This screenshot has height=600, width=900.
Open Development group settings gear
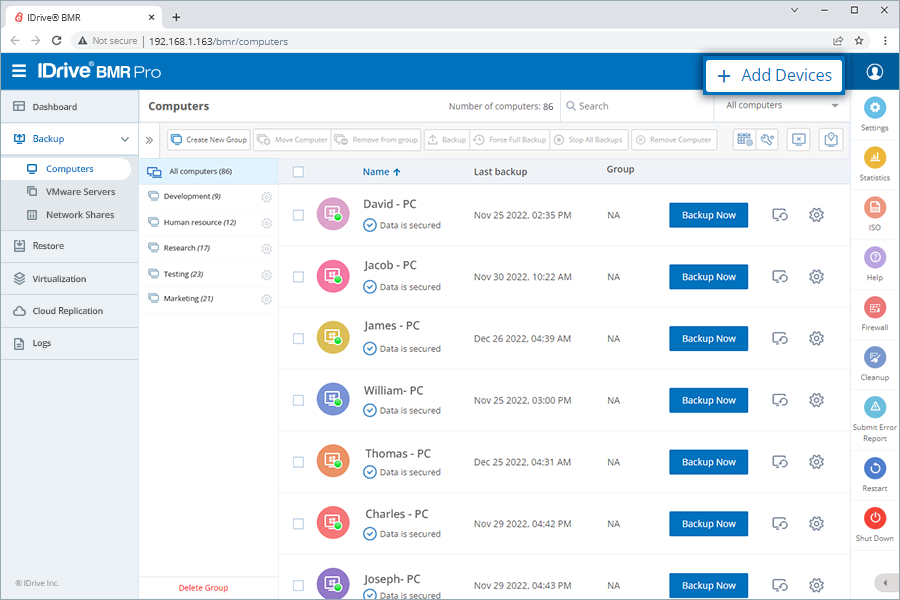[x=266, y=197]
